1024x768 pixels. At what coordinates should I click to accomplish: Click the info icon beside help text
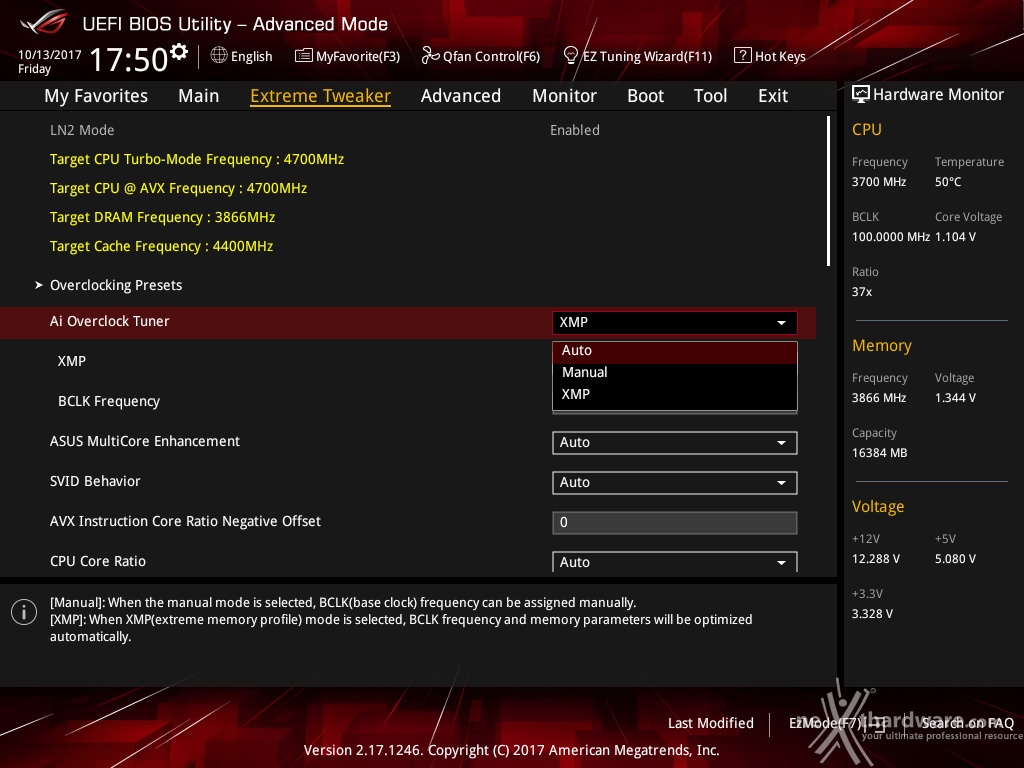[24, 612]
